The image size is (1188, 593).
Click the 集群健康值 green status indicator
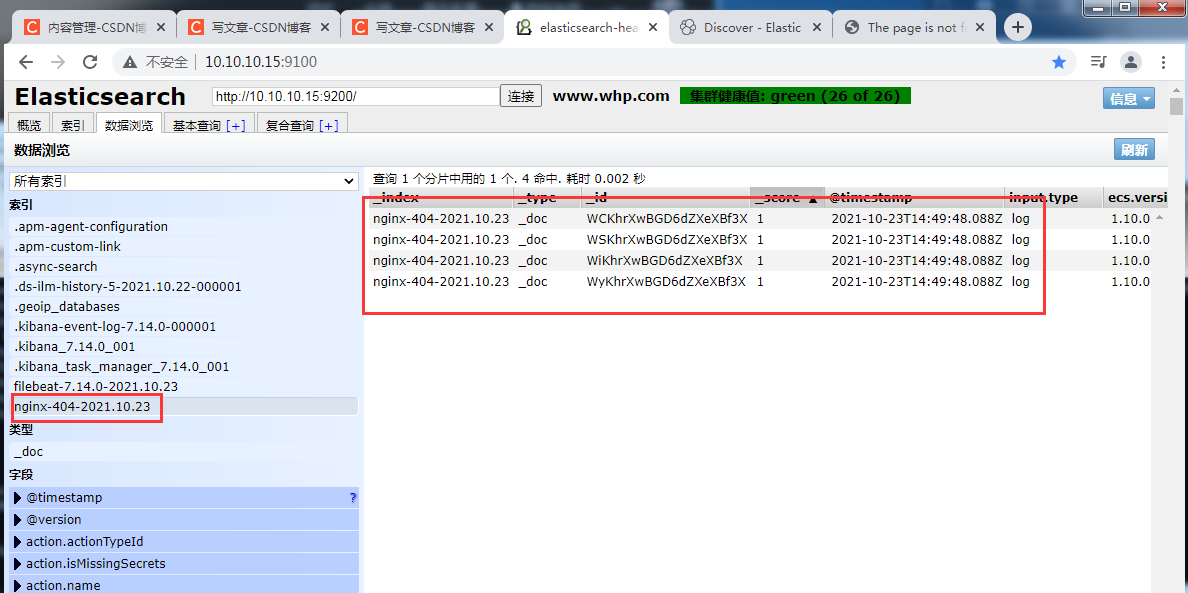point(796,96)
